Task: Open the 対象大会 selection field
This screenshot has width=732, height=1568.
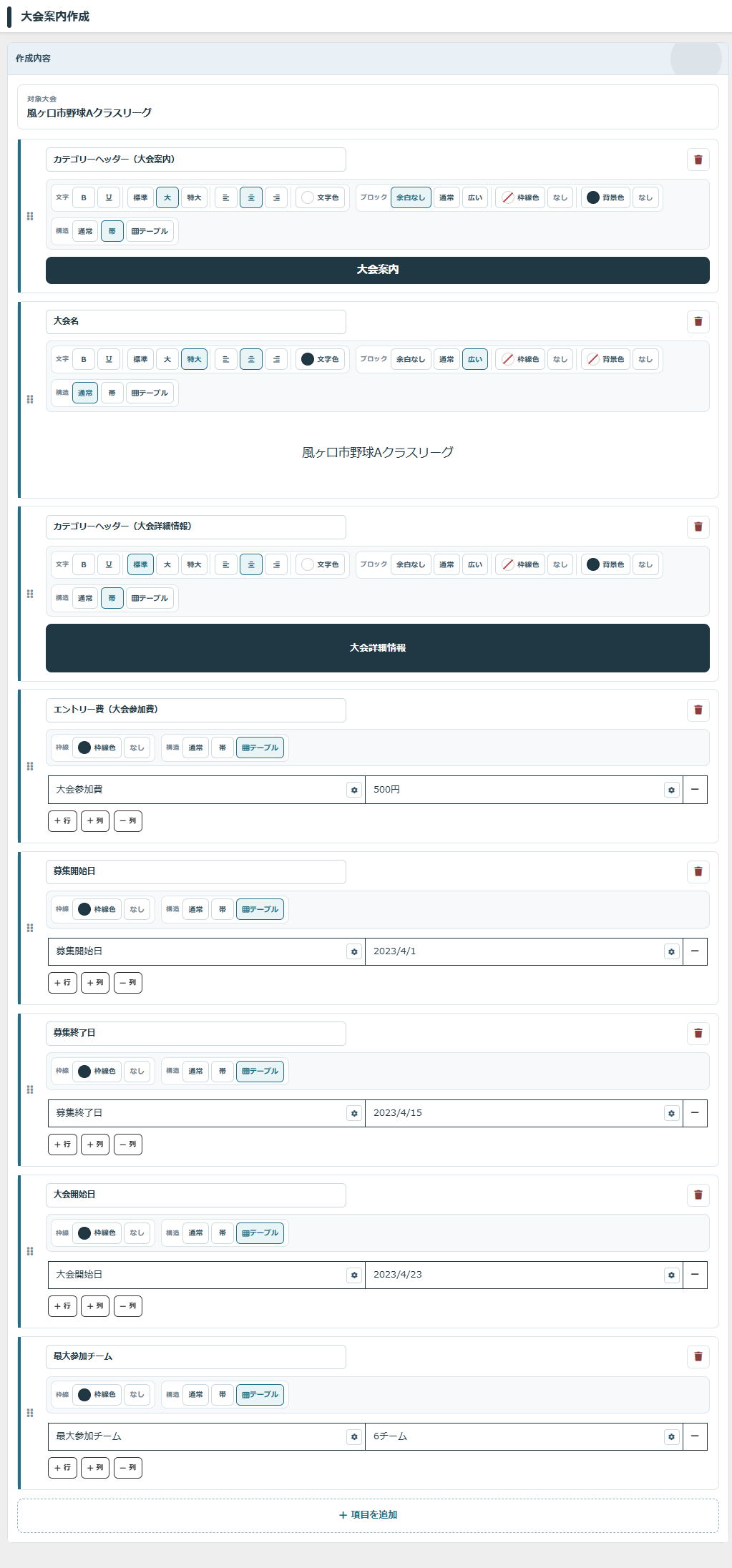Action: point(368,107)
